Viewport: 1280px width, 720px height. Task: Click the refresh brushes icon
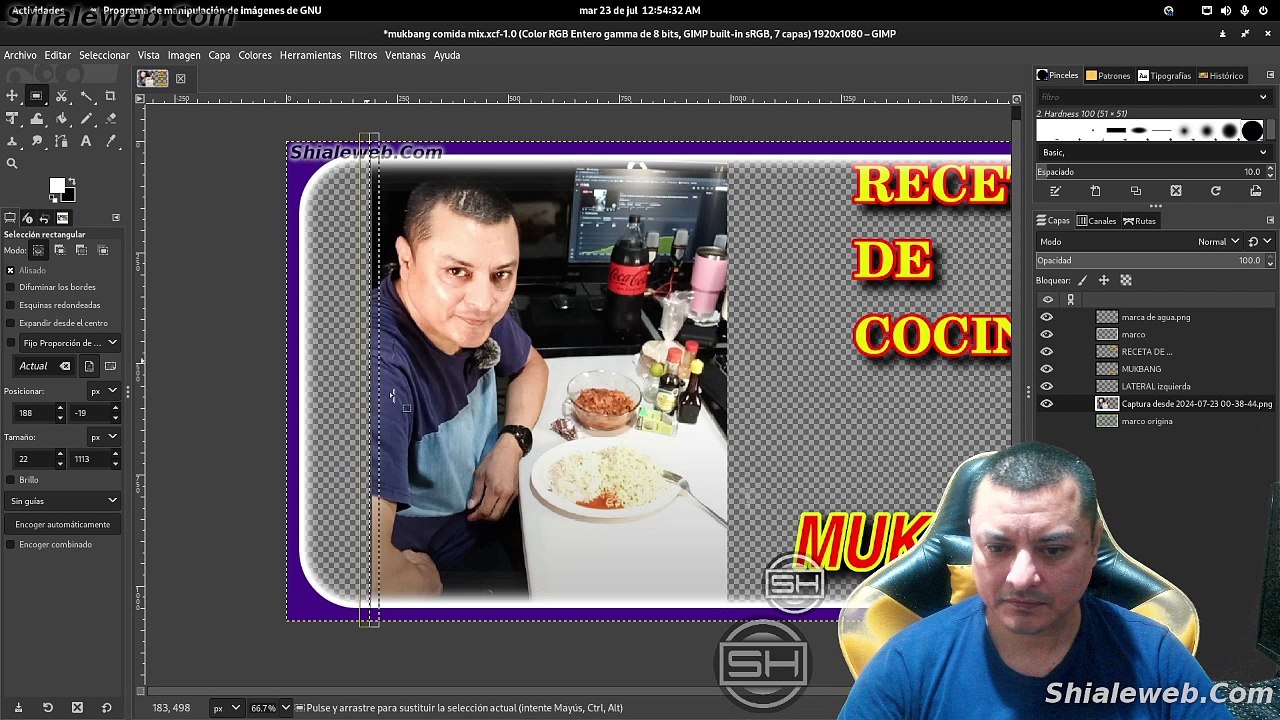tap(1215, 191)
